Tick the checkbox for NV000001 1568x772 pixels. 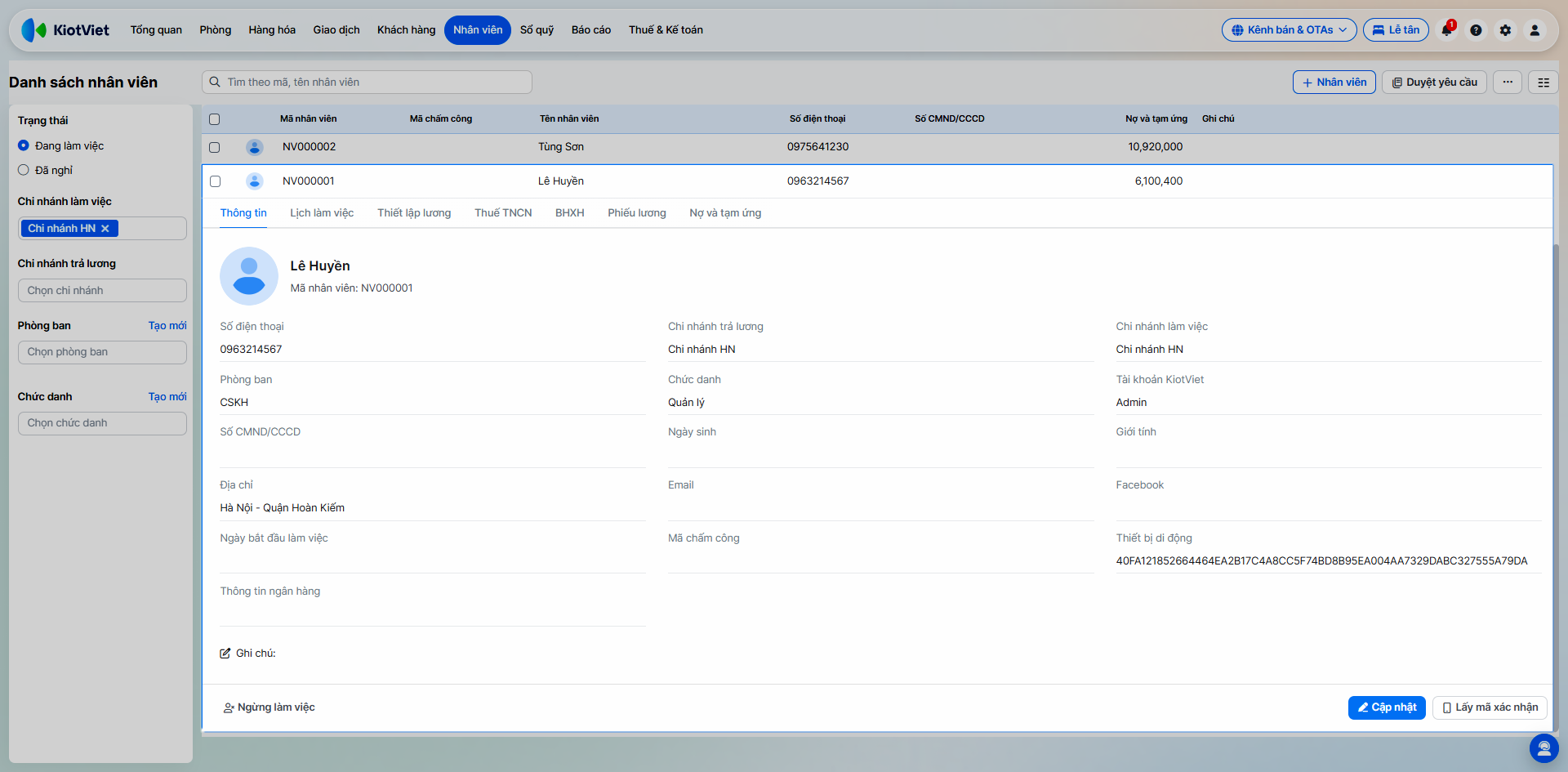pos(216,181)
